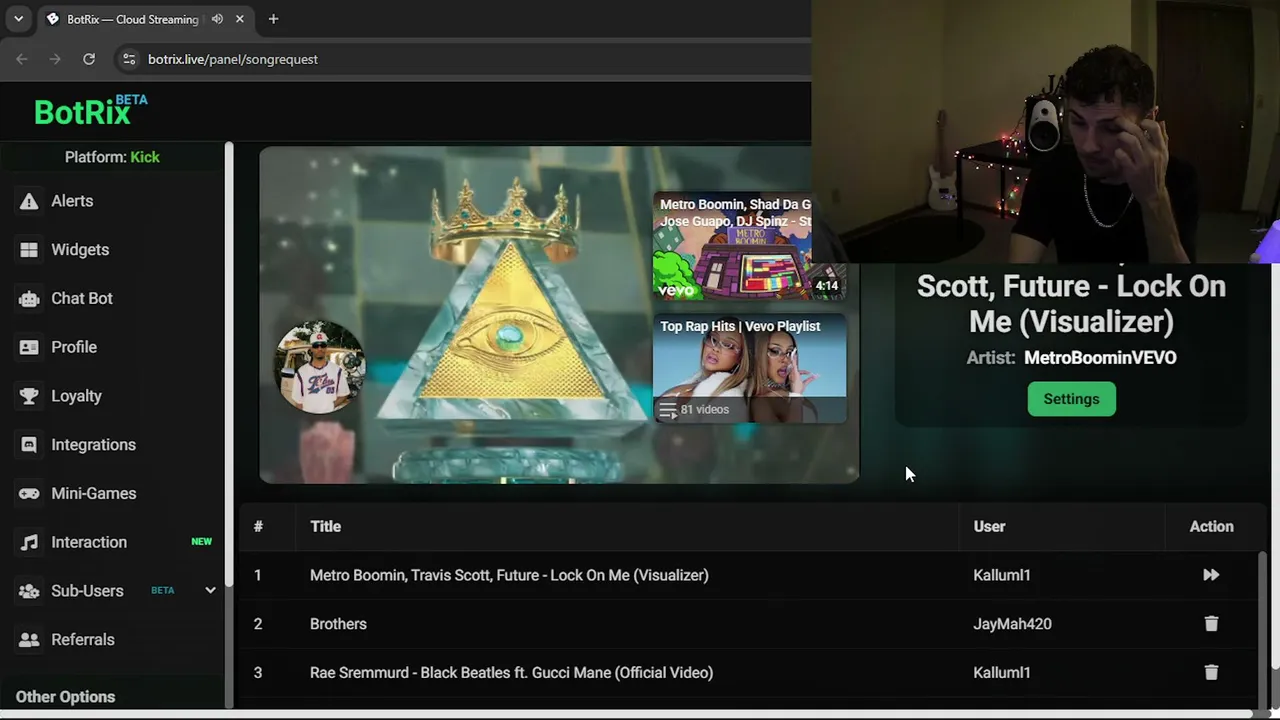The image size is (1280, 720).
Task: Open the Alerts menu item
Action: click(x=72, y=201)
